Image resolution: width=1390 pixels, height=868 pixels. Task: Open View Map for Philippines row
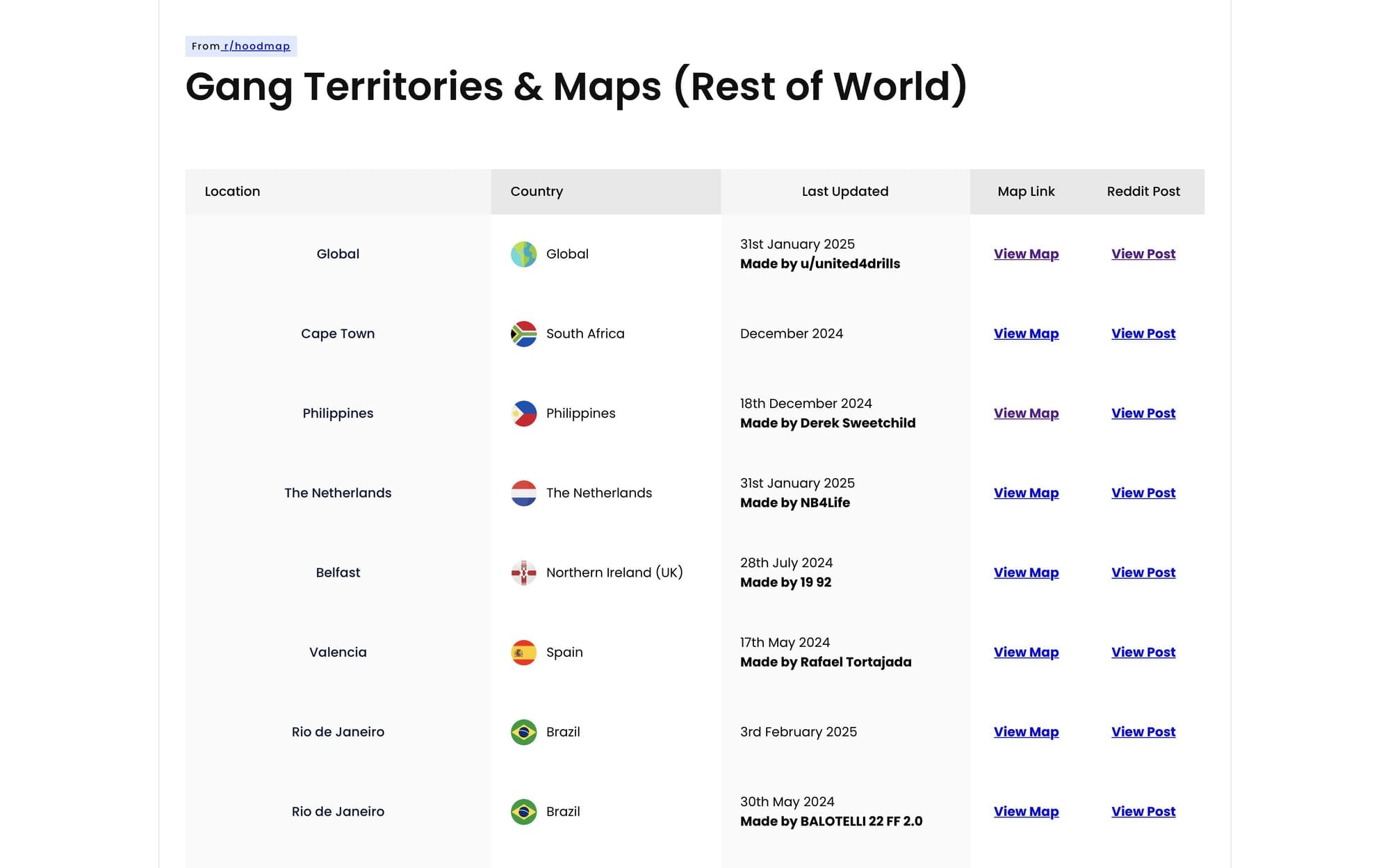[x=1026, y=413]
